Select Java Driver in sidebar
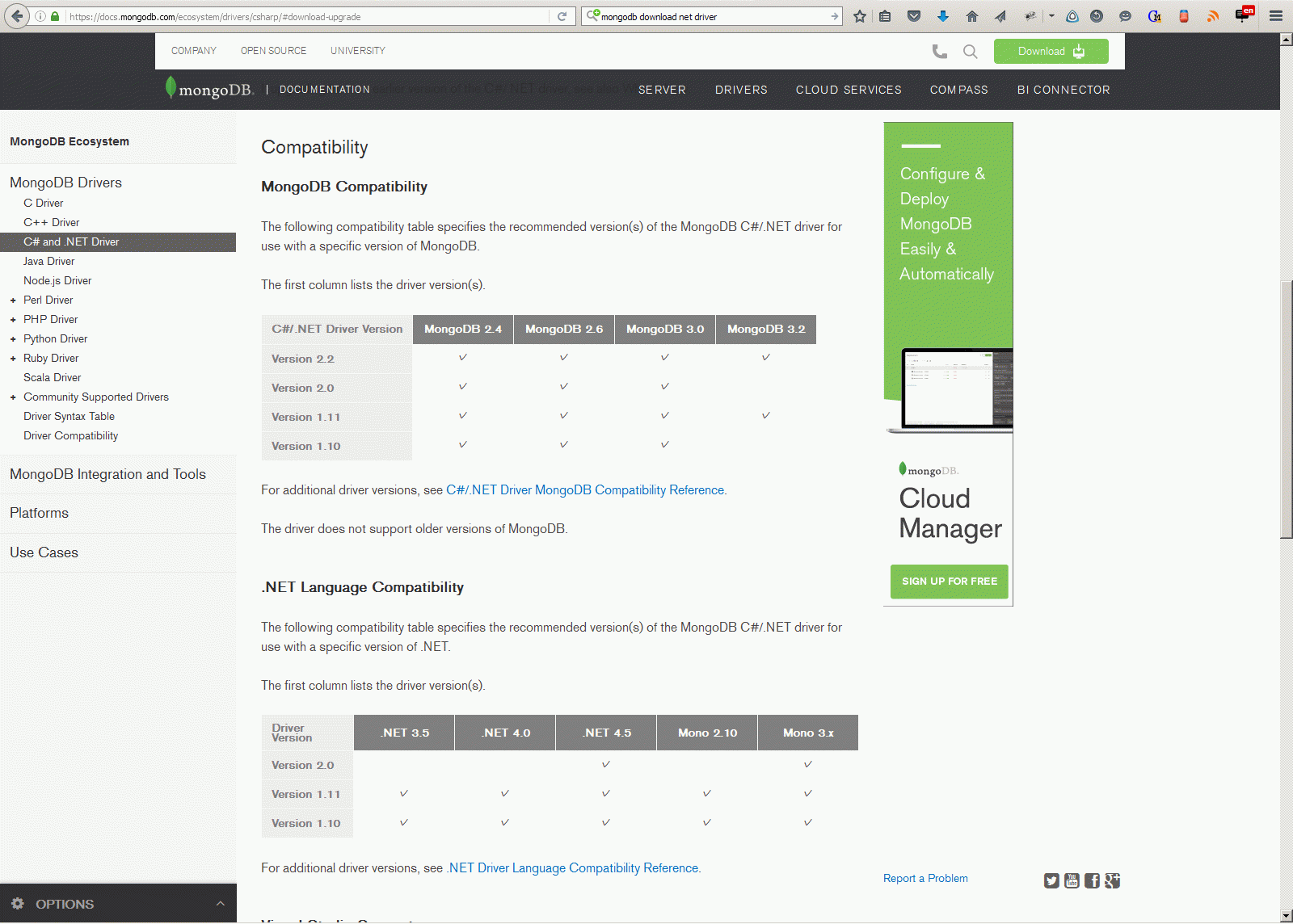The height and width of the screenshot is (924, 1293). pyautogui.click(x=49, y=262)
